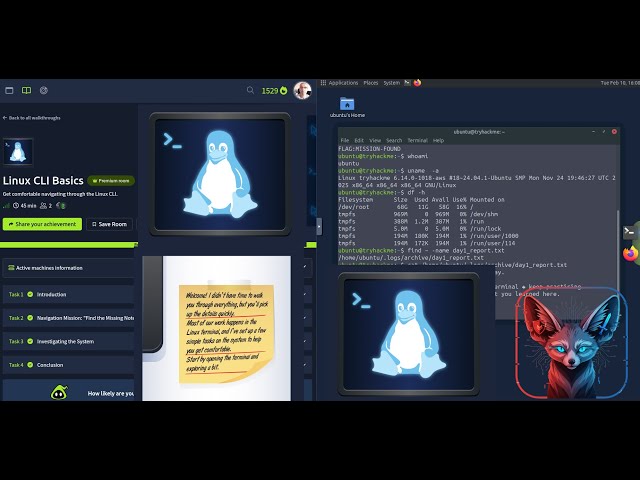This screenshot has height=480, width=640.
Task: Click the split-view collapse handle
Action: (x=319, y=227)
